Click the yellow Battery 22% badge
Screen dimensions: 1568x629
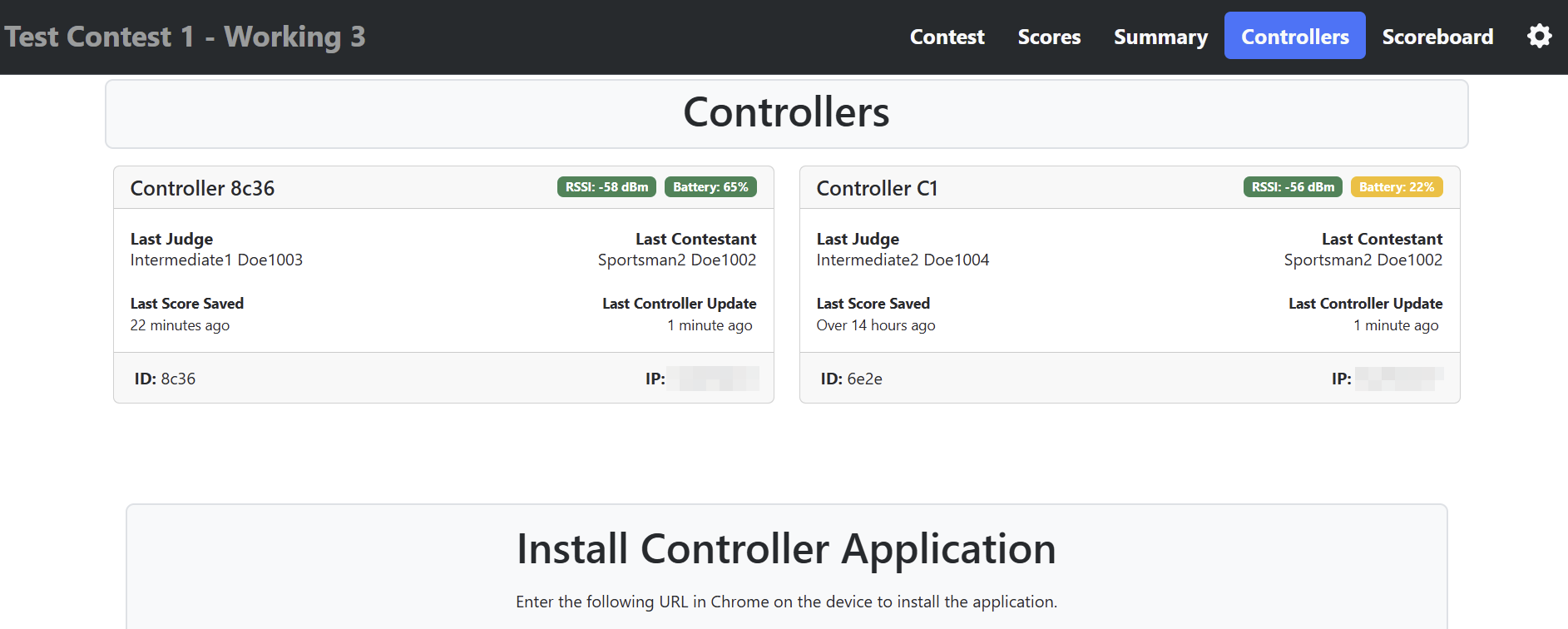(1396, 187)
